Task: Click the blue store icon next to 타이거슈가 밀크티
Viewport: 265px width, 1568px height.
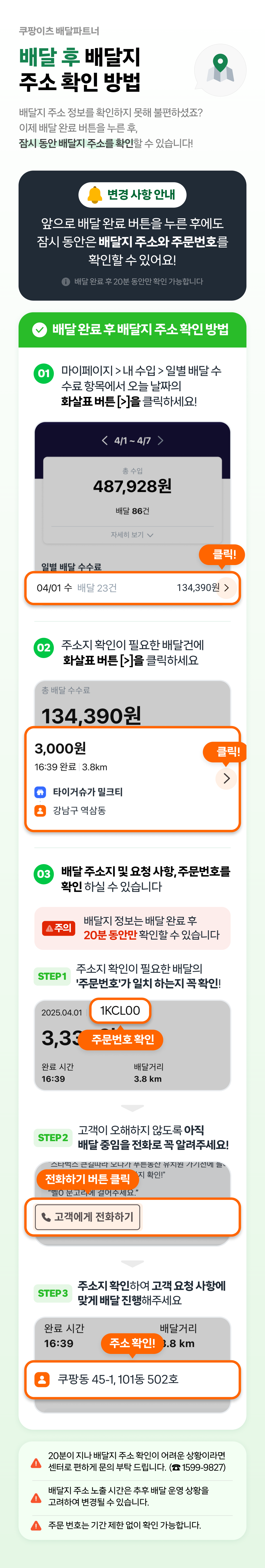Action: 40,792
